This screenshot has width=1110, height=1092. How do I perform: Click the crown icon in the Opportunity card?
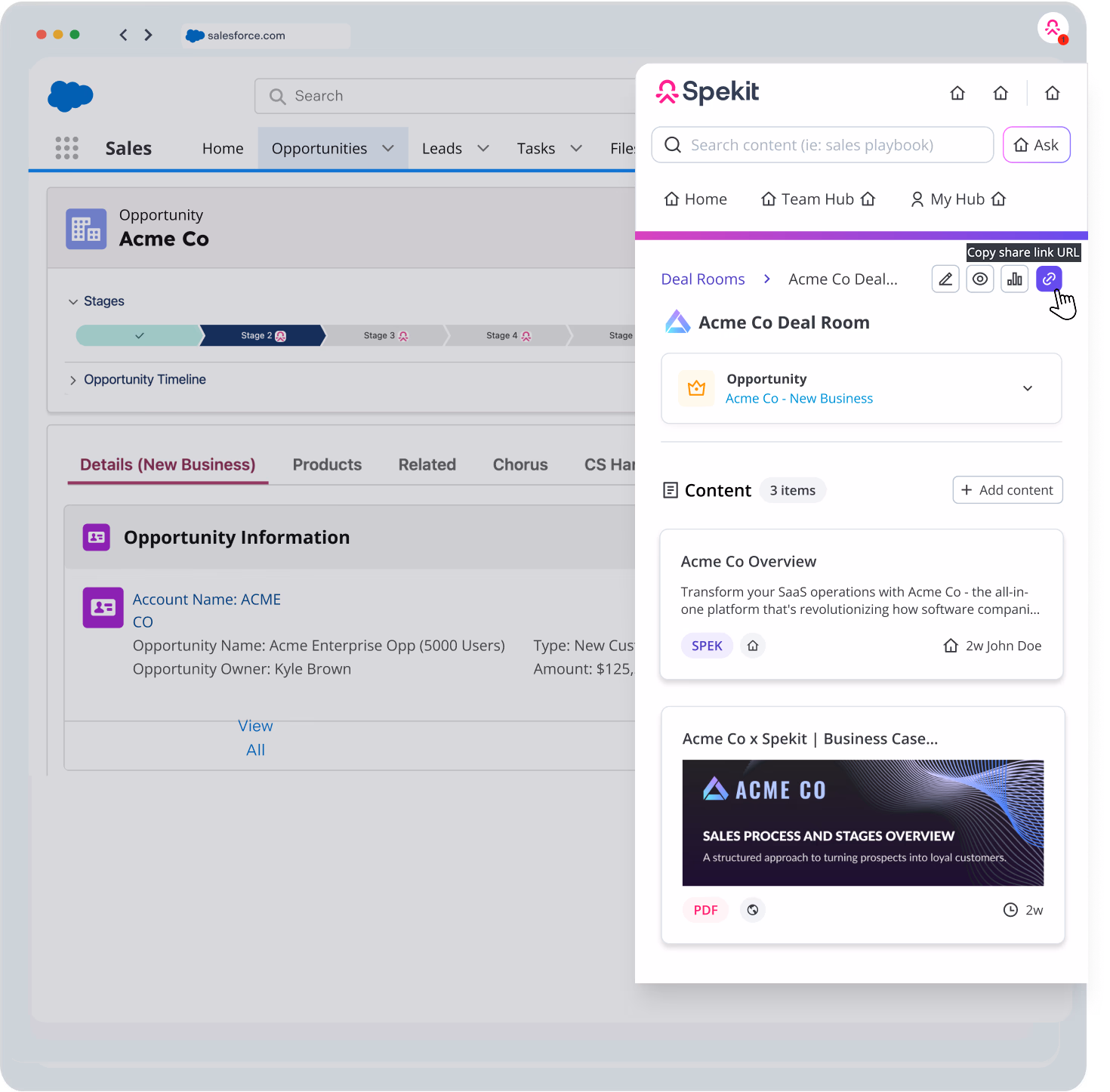pyautogui.click(x=696, y=388)
